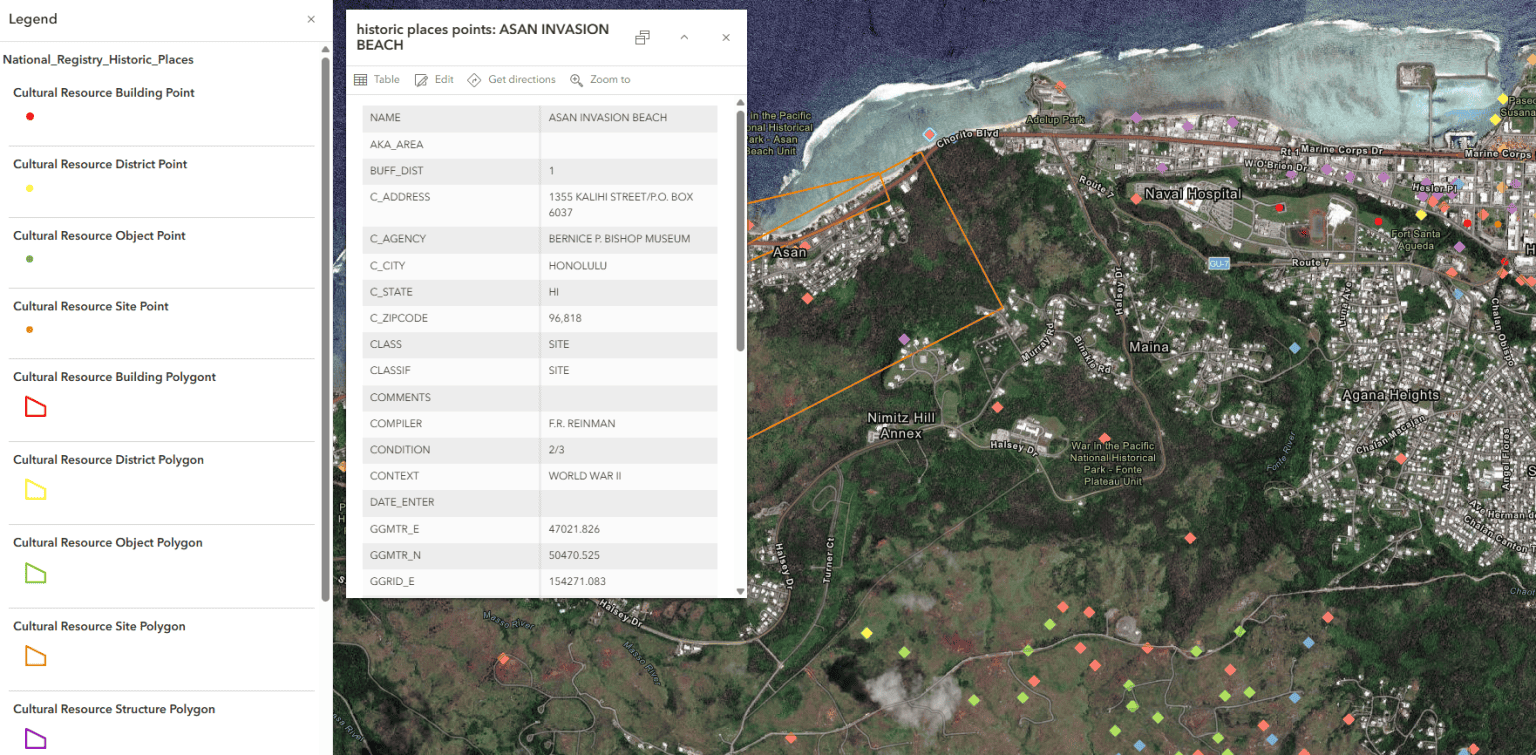This screenshot has height=755, width=1536.
Task: Click the Get directions diamond icon
Action: pyautogui.click(x=474, y=79)
